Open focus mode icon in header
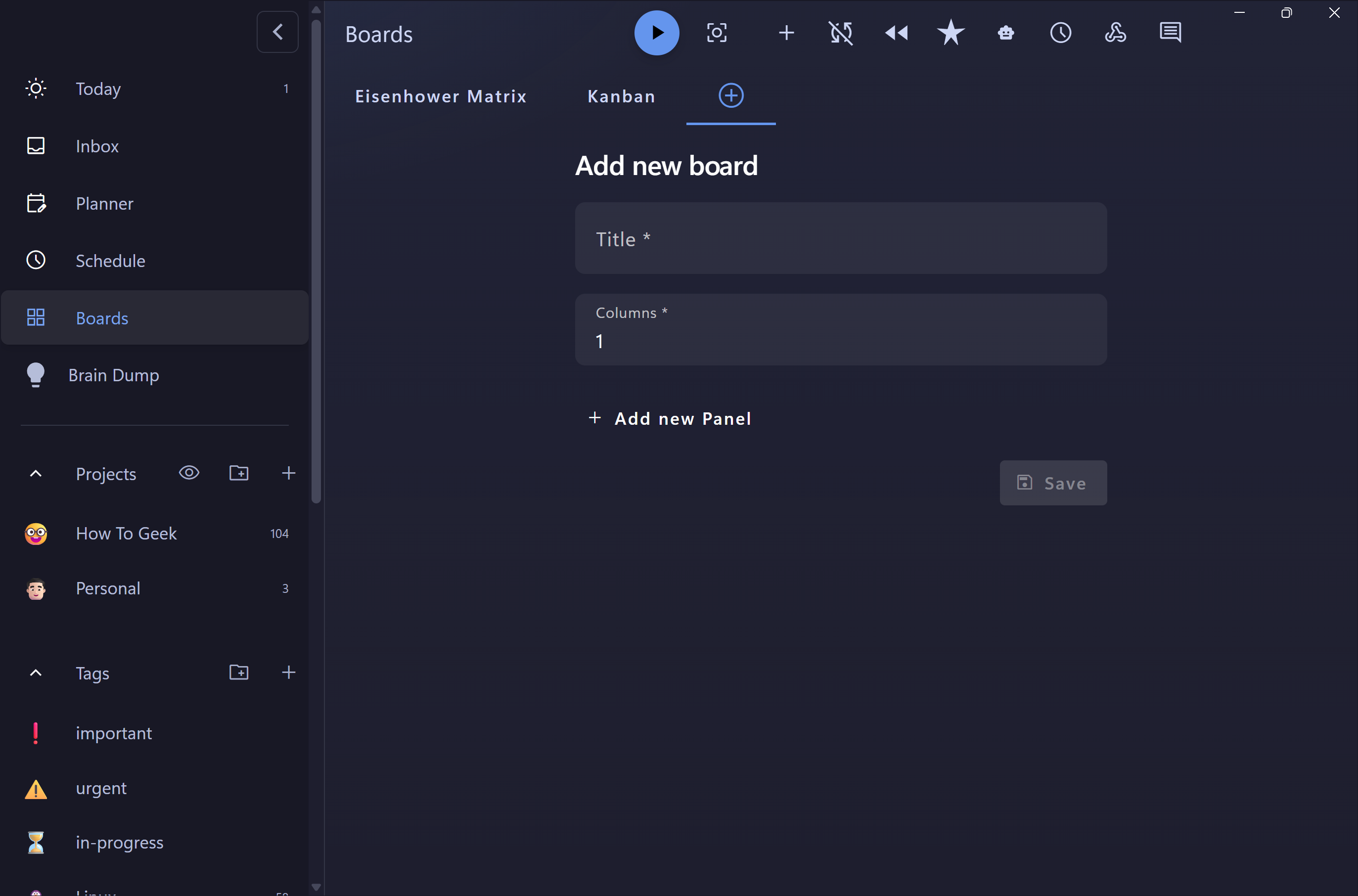Image resolution: width=1358 pixels, height=896 pixels. click(x=717, y=33)
